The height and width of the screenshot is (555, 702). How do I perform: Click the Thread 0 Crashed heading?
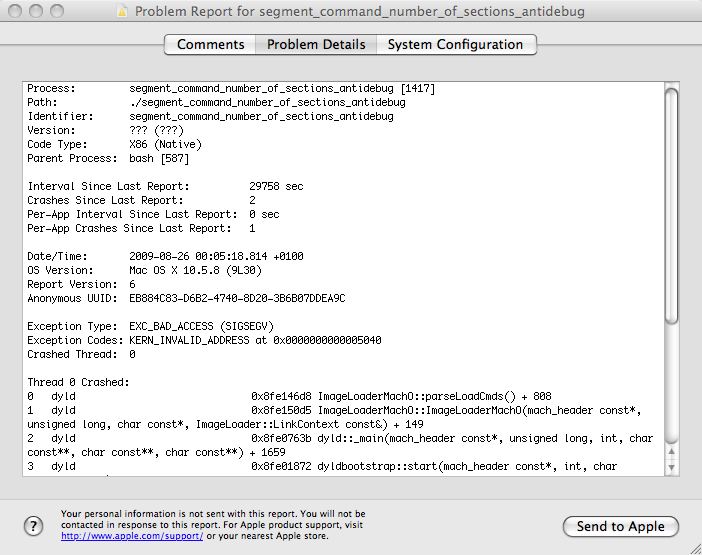(x=80, y=382)
